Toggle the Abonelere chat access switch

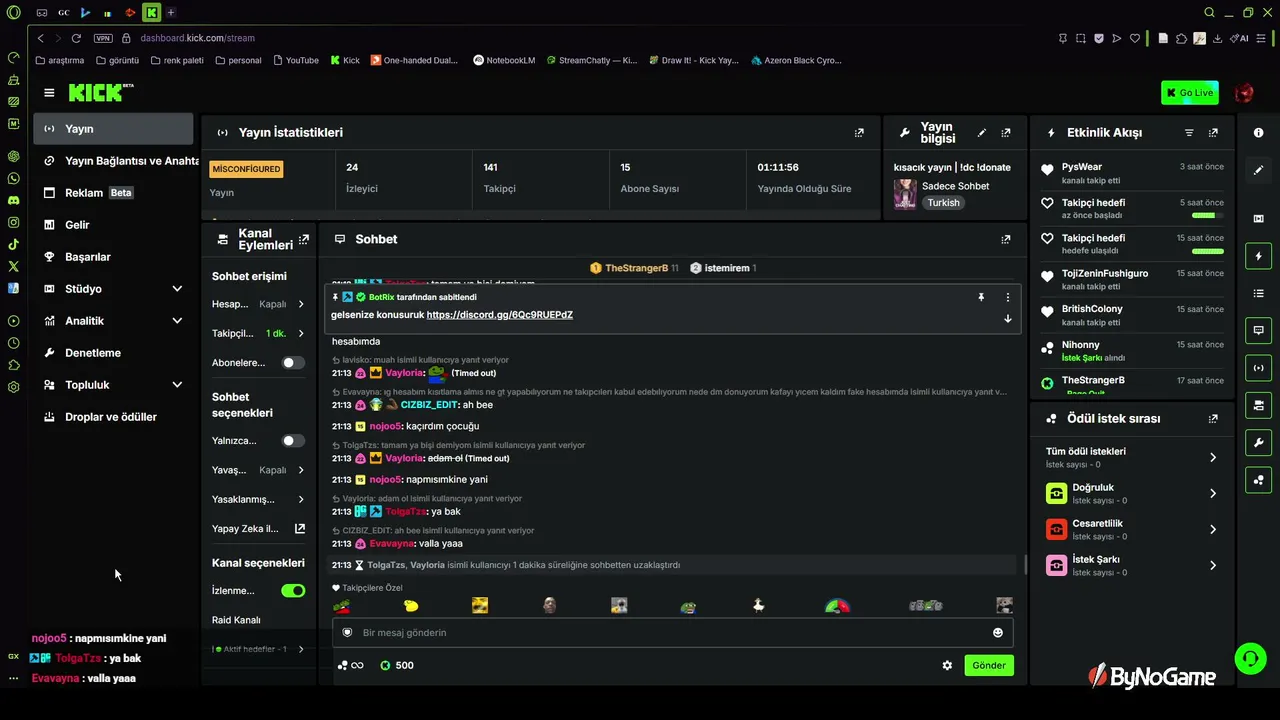click(293, 363)
